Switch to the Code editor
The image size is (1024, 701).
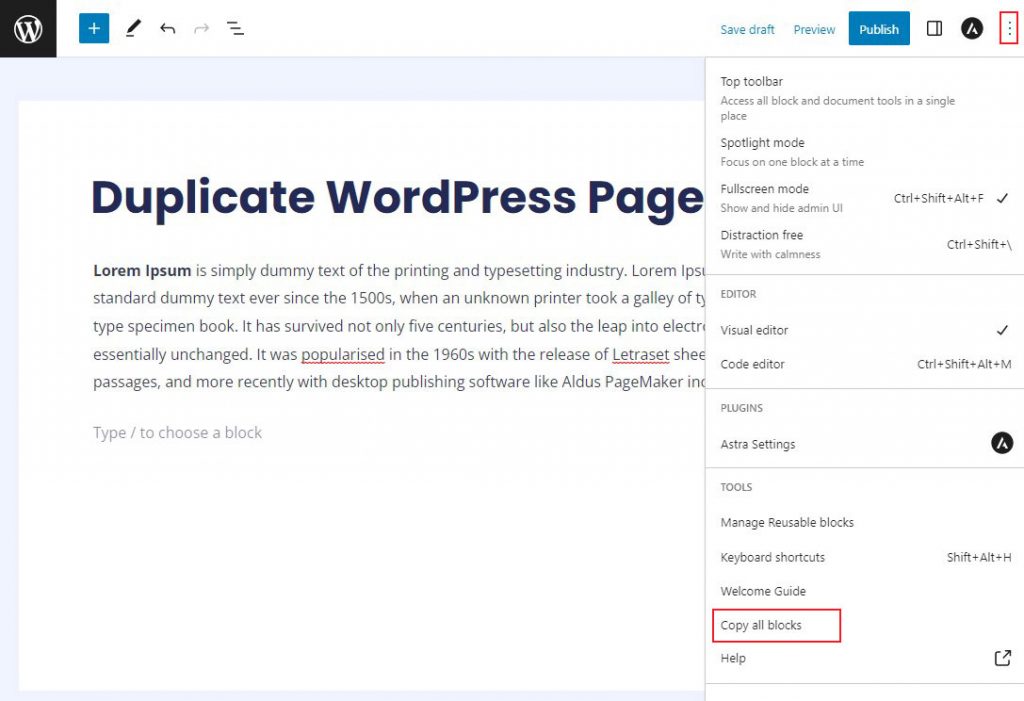click(x=754, y=364)
